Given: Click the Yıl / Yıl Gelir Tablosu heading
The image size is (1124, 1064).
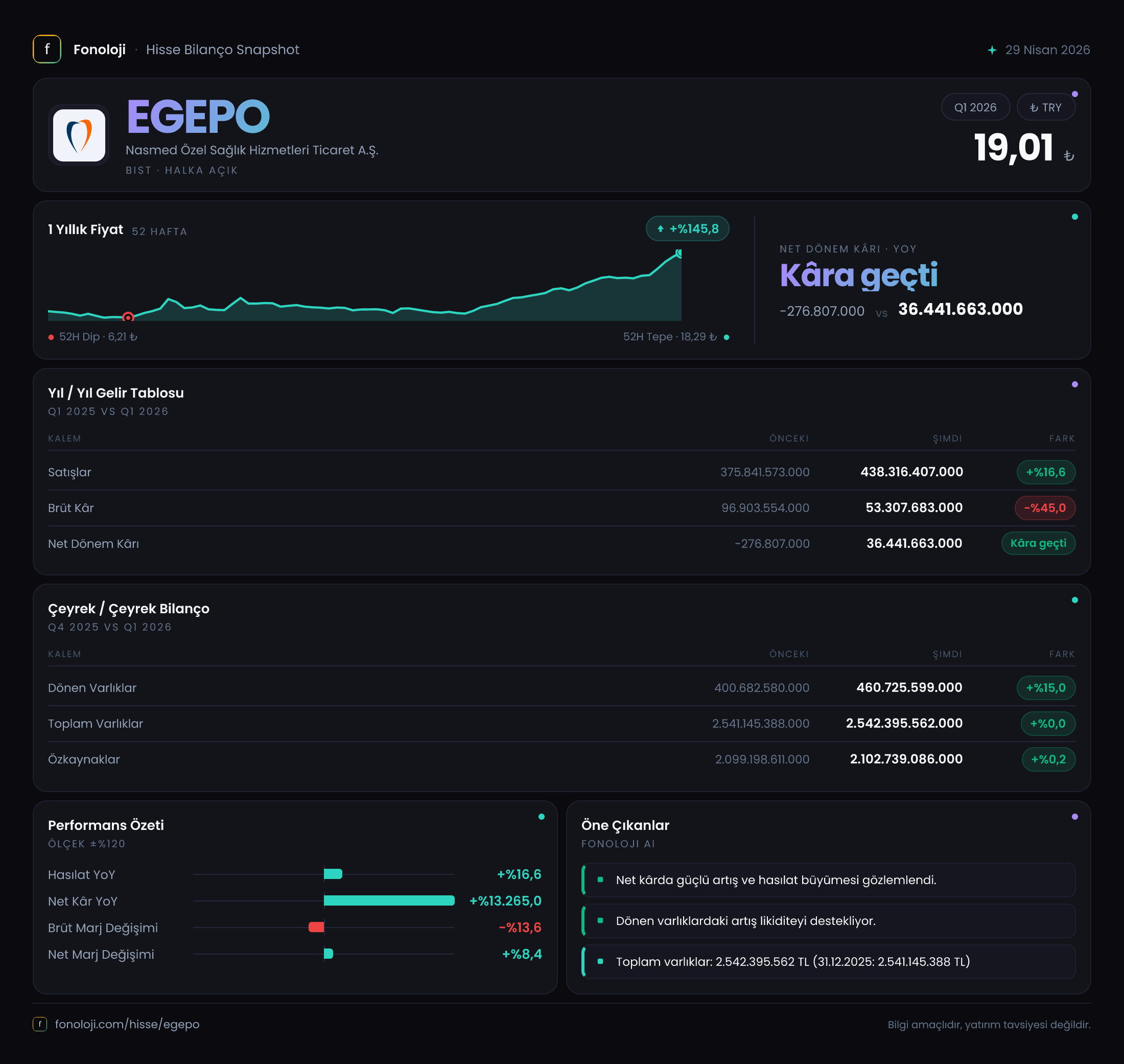Looking at the screenshot, I should coord(115,393).
